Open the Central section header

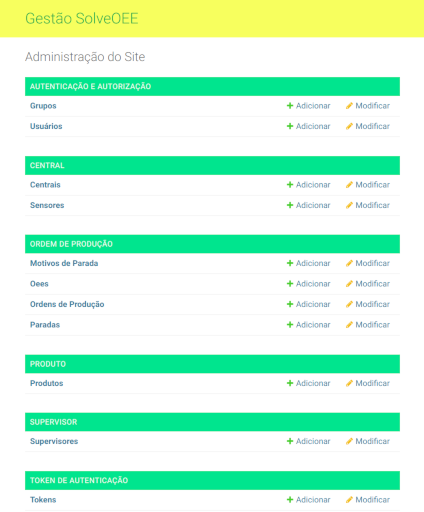(x=47, y=165)
